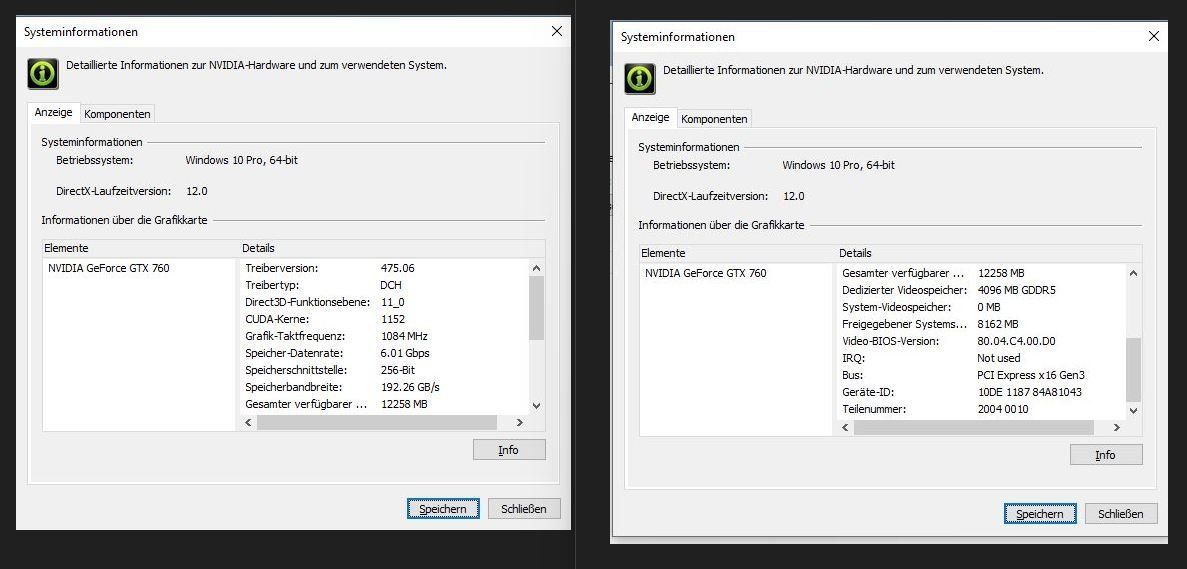Image resolution: width=1187 pixels, height=569 pixels.
Task: Click Details column header in right window
Action: click(989, 253)
